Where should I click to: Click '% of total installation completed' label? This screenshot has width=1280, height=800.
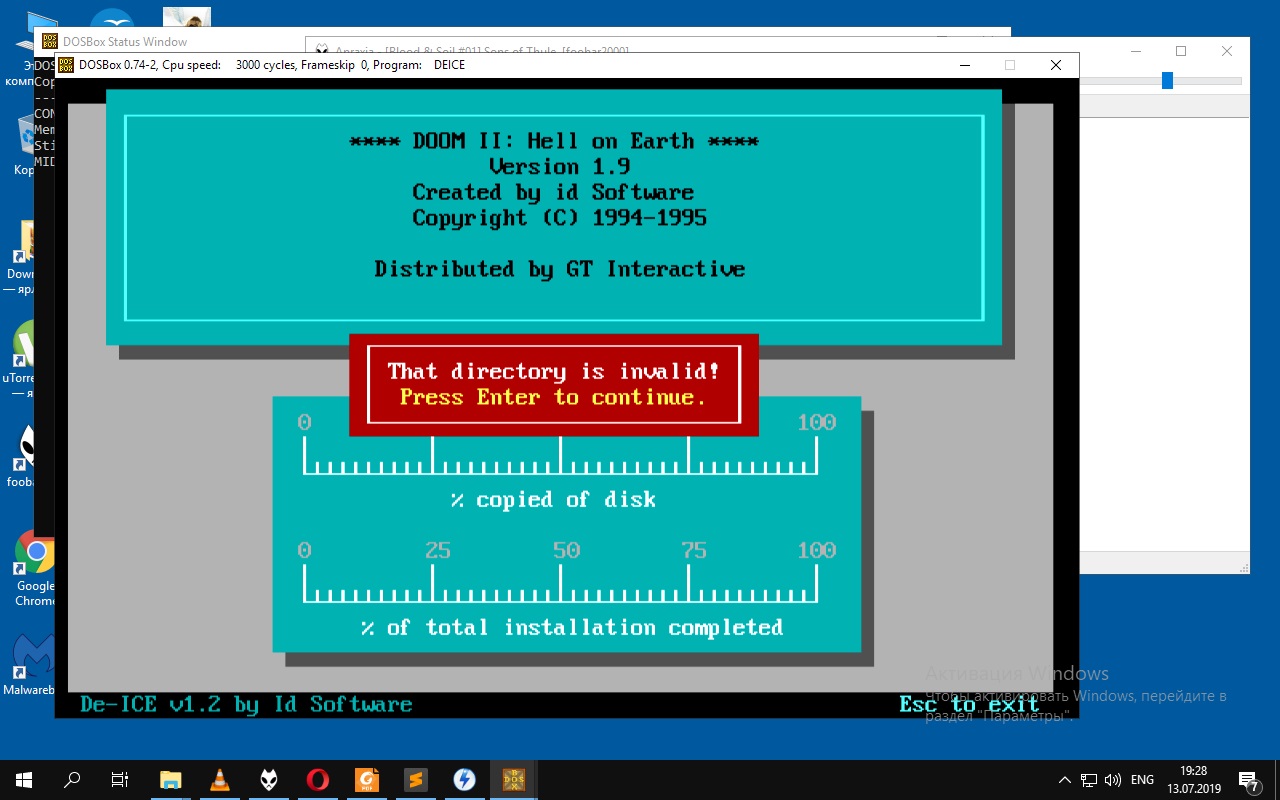click(x=572, y=627)
